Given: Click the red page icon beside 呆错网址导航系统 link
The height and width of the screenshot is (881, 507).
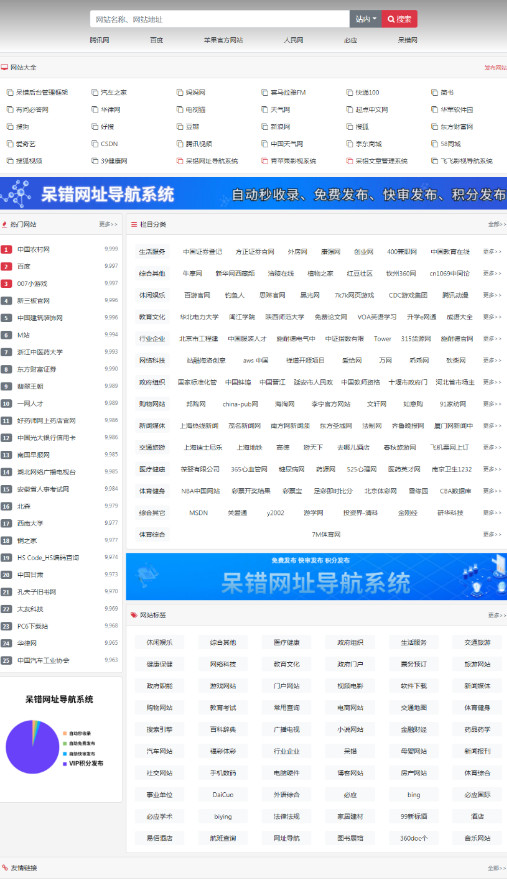Looking at the screenshot, I should [x=179, y=161].
